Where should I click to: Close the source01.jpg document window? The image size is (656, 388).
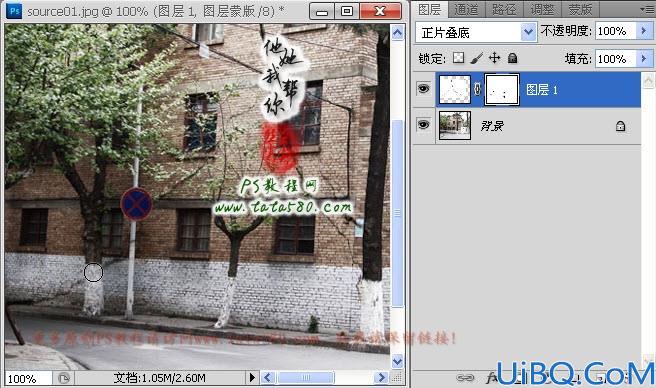380,11
